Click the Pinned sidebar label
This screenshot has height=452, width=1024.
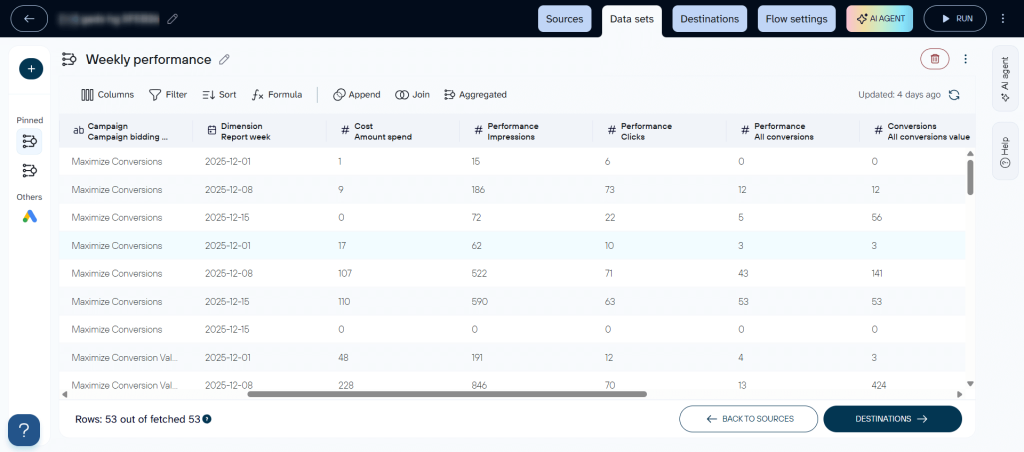coord(30,120)
